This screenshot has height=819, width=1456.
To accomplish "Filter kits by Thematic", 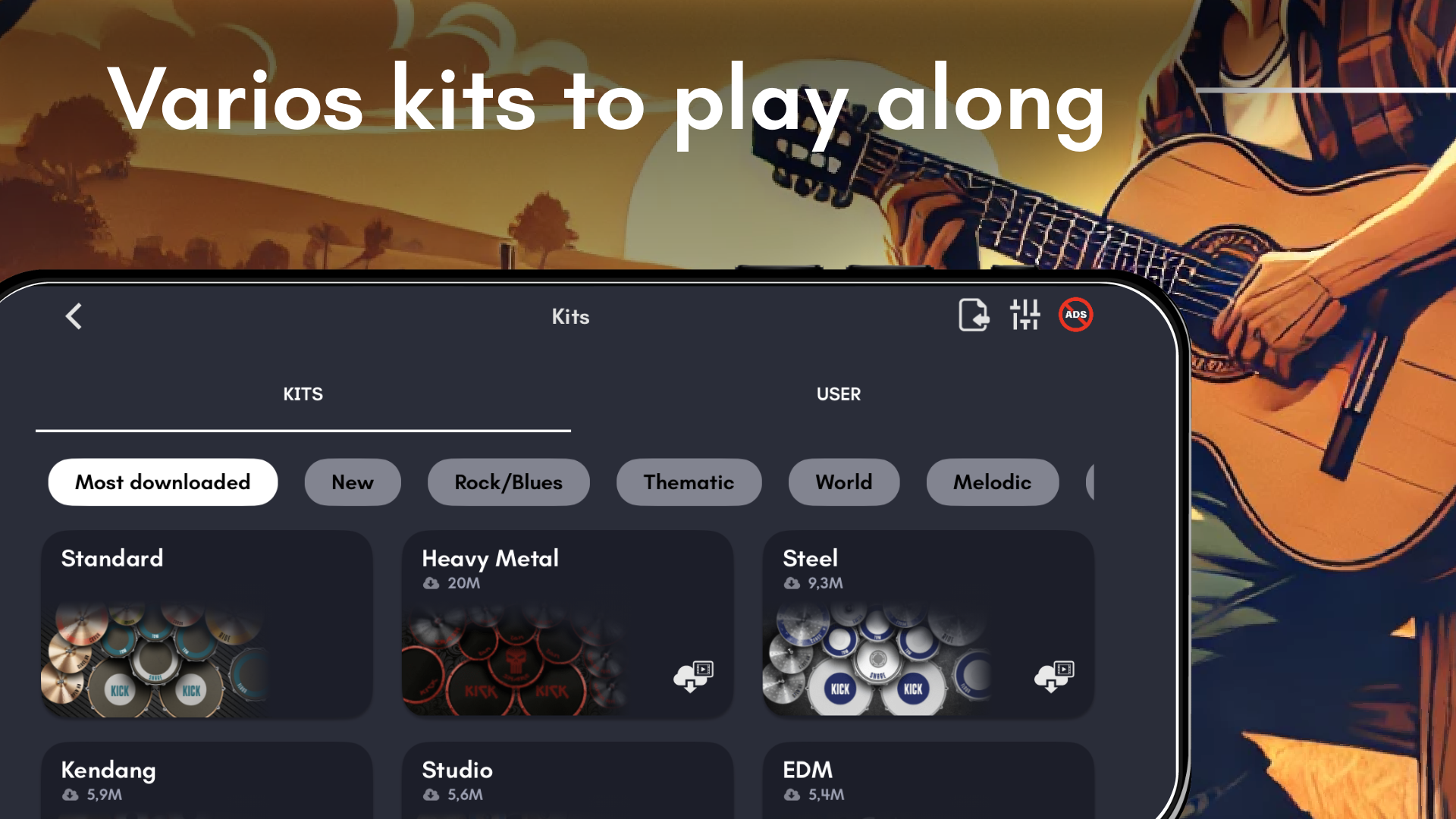I will [689, 482].
